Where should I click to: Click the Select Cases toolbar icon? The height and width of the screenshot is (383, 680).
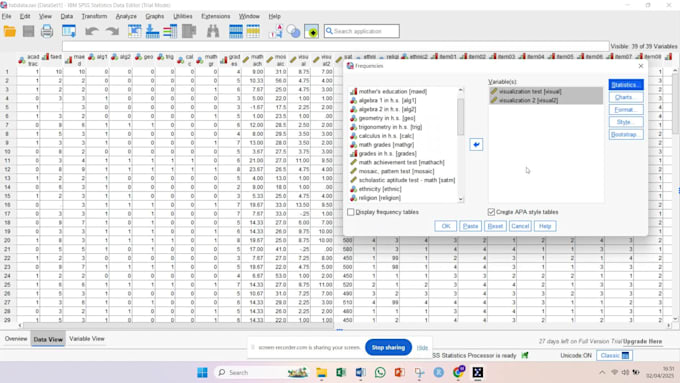click(x=253, y=31)
